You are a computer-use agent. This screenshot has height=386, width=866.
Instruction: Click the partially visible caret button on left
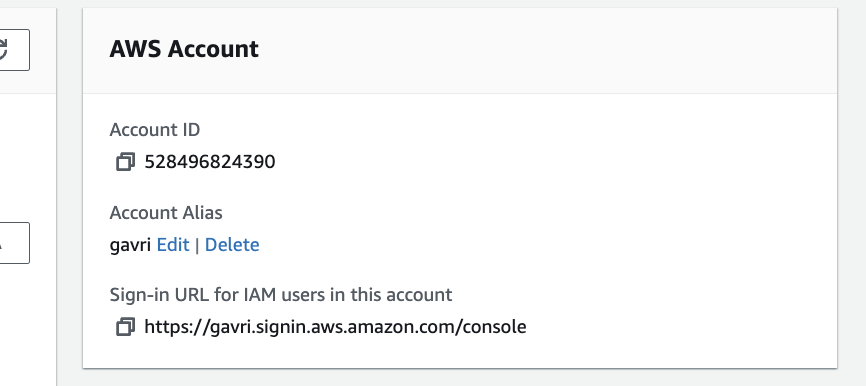point(12,243)
